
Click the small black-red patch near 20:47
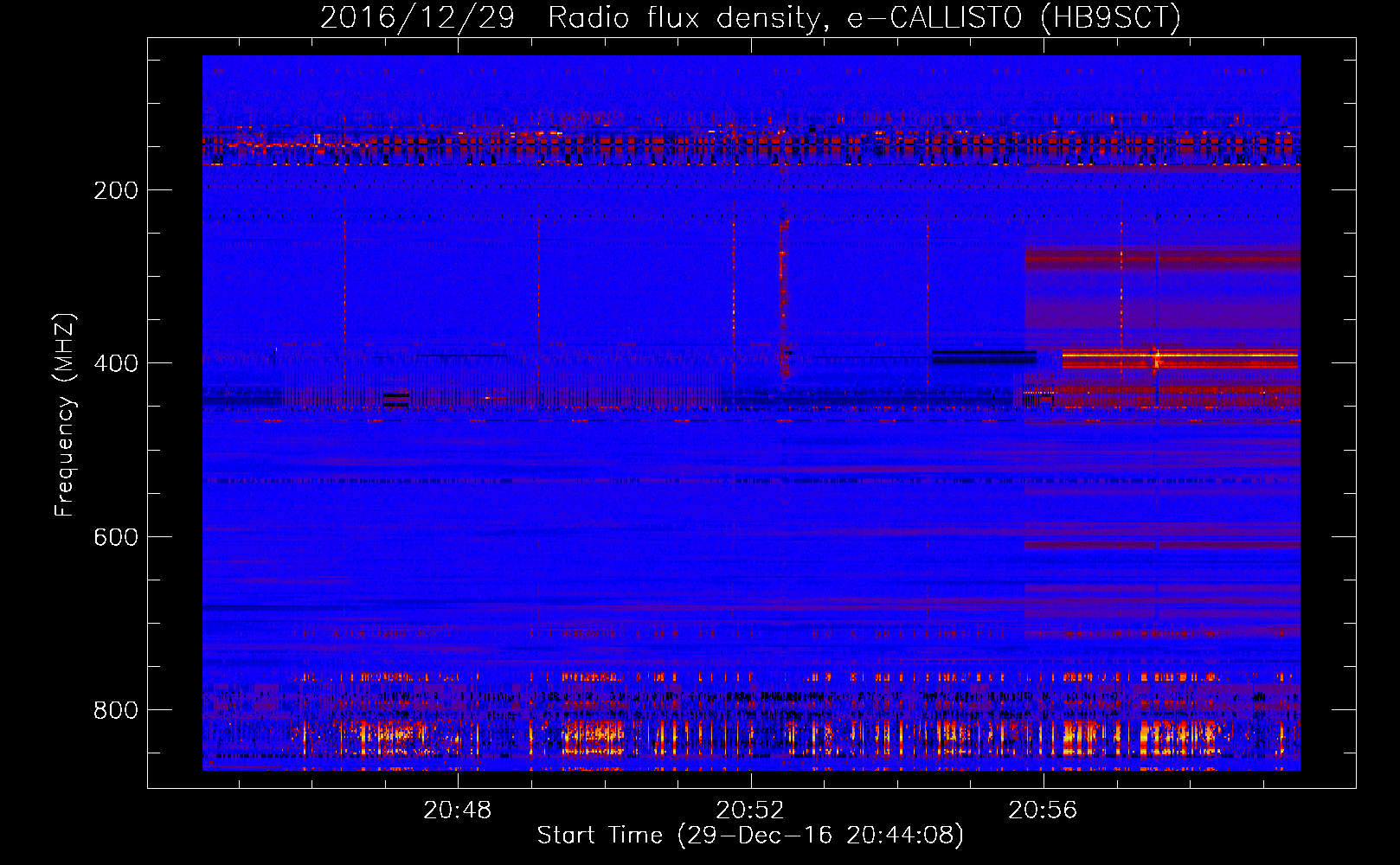(396, 399)
